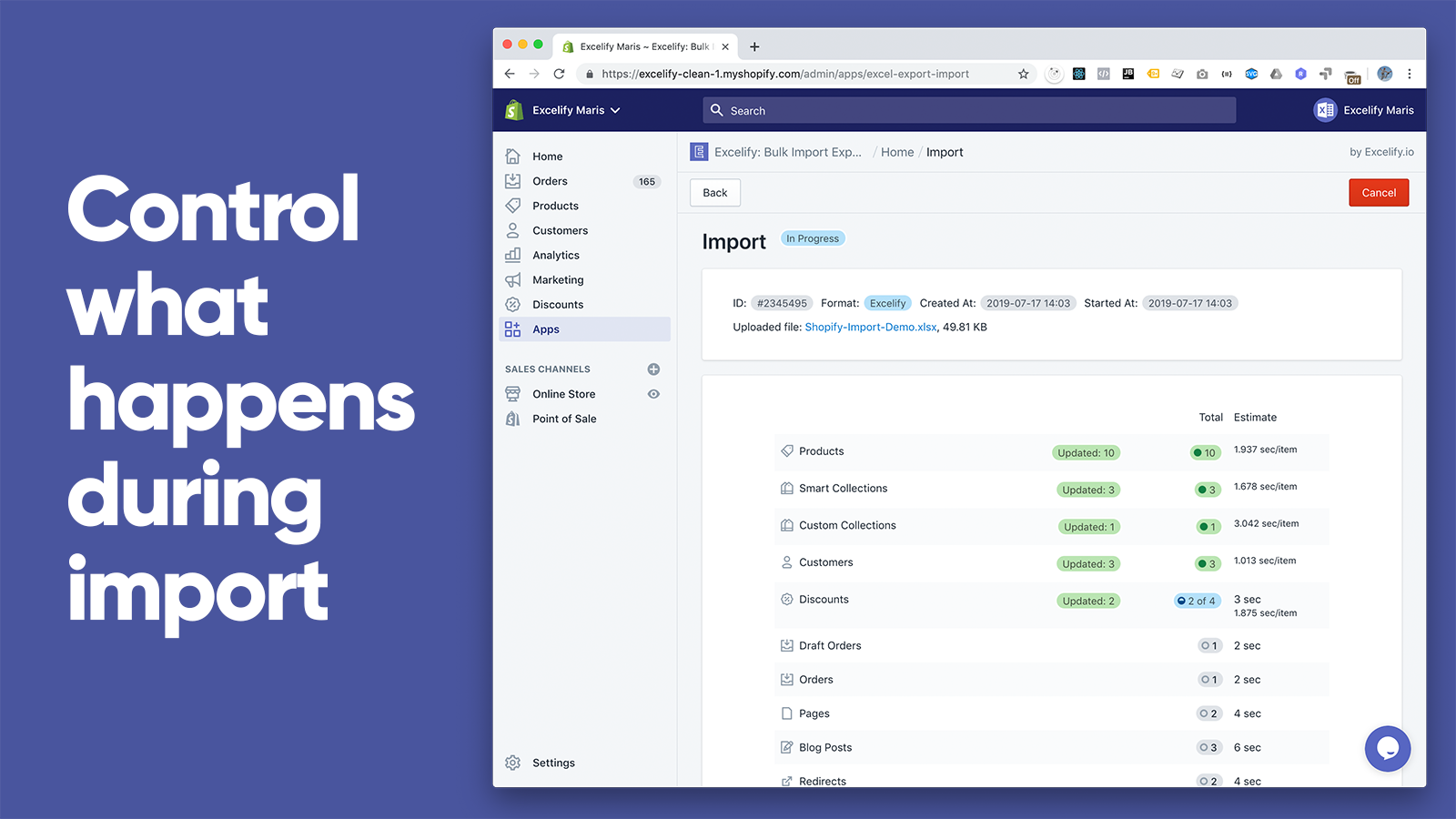
Task: Open Online Store in the sidebar
Action: (564, 394)
